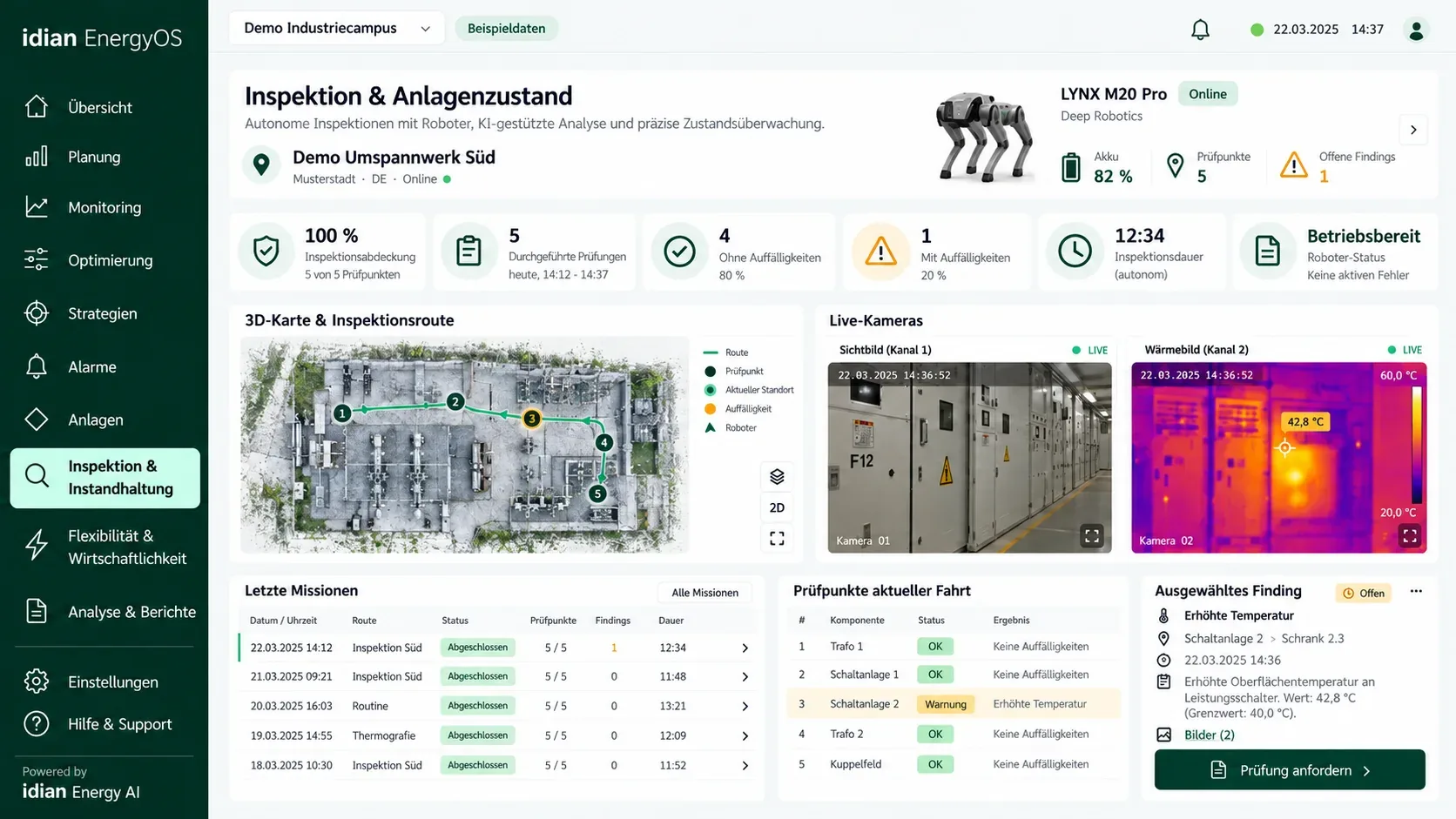Click the map layers icon
The width and height of the screenshot is (1456, 819).
pos(777,476)
